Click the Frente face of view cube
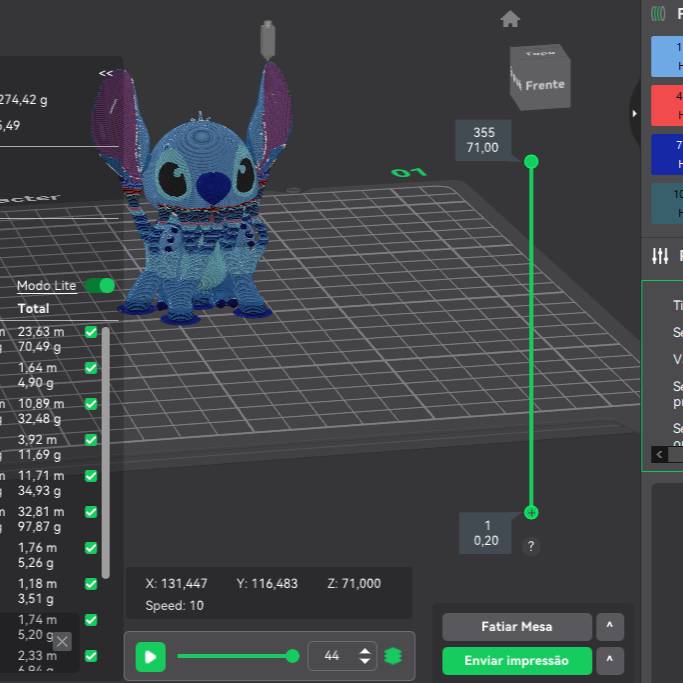Screen dimensions: 683x683 point(544,85)
